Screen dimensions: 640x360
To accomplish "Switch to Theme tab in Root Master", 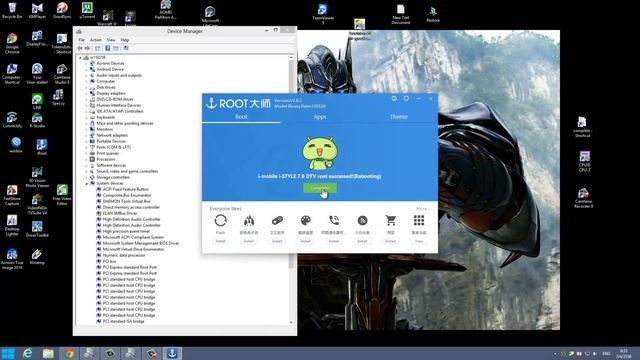I will pyautogui.click(x=399, y=117).
